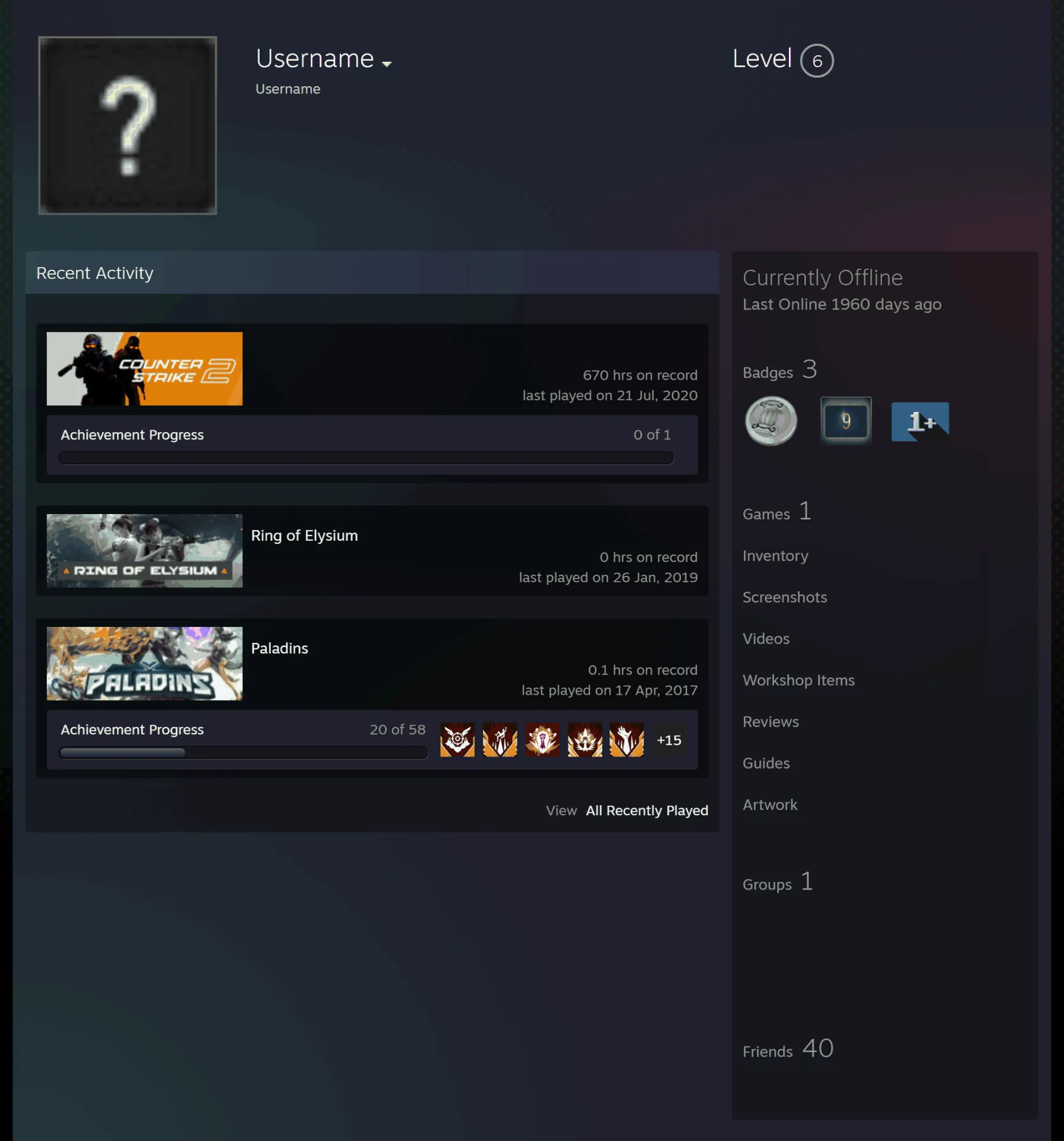Open the Level 6 badge circle
Image resolution: width=1064 pixels, height=1141 pixels.
[x=817, y=61]
